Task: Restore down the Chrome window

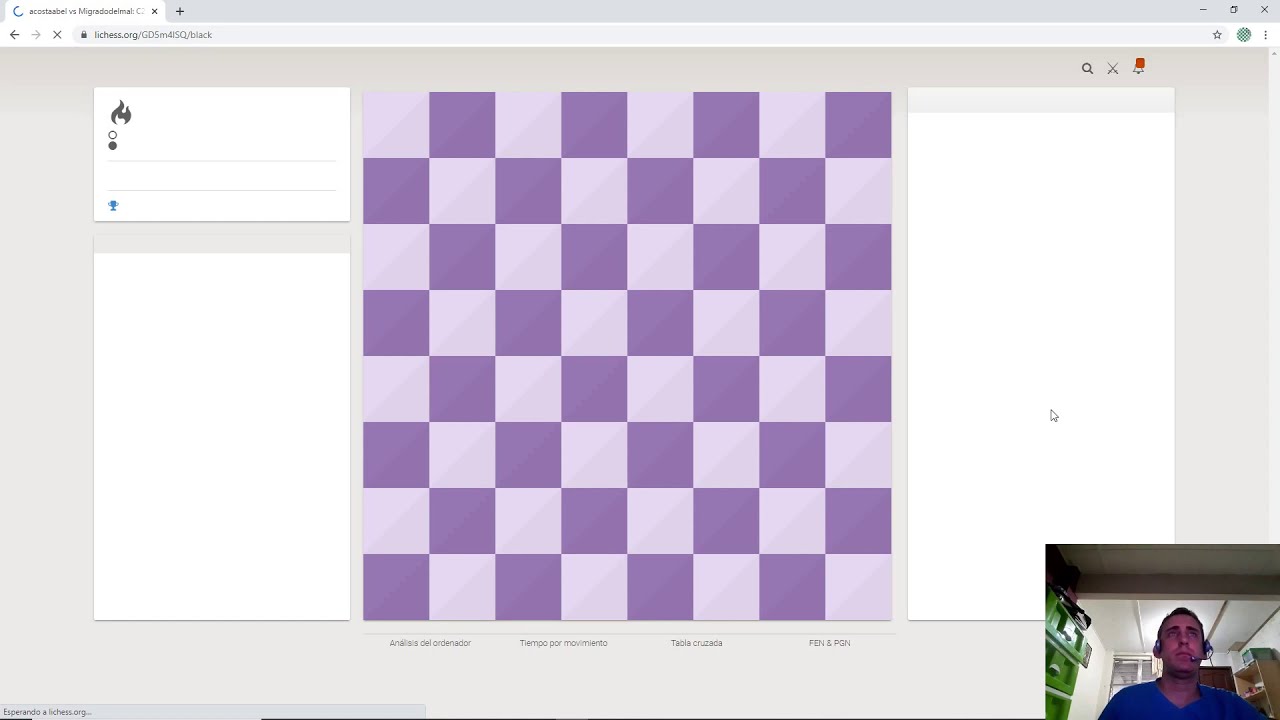Action: point(1233,10)
